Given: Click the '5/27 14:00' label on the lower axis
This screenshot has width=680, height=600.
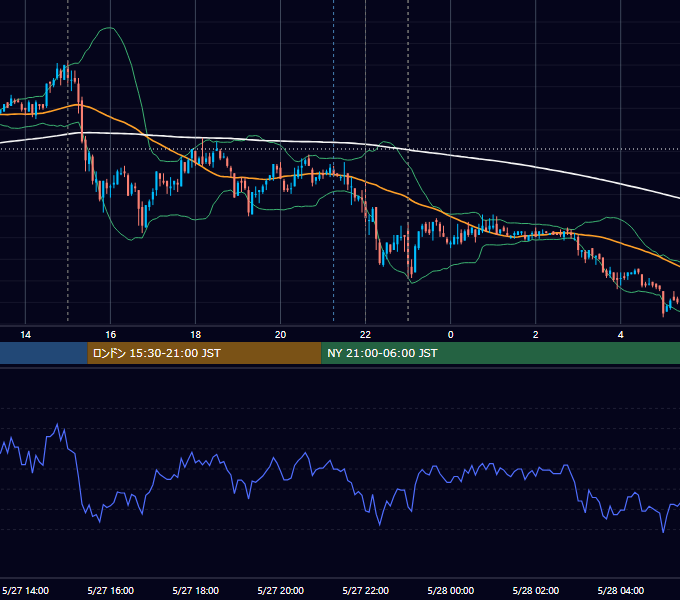Looking at the screenshot, I should pyautogui.click(x=26, y=590).
